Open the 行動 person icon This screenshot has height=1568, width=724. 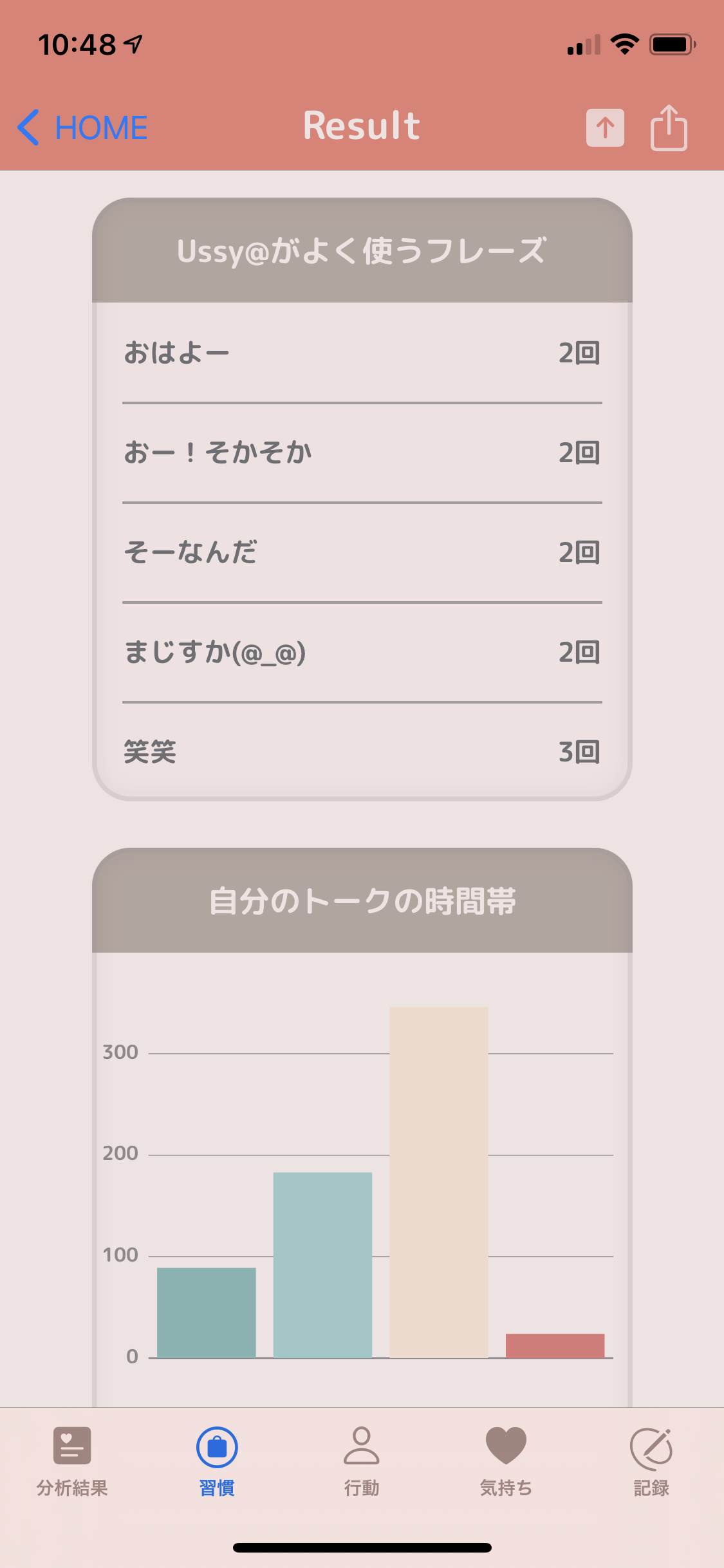pyautogui.click(x=362, y=1446)
